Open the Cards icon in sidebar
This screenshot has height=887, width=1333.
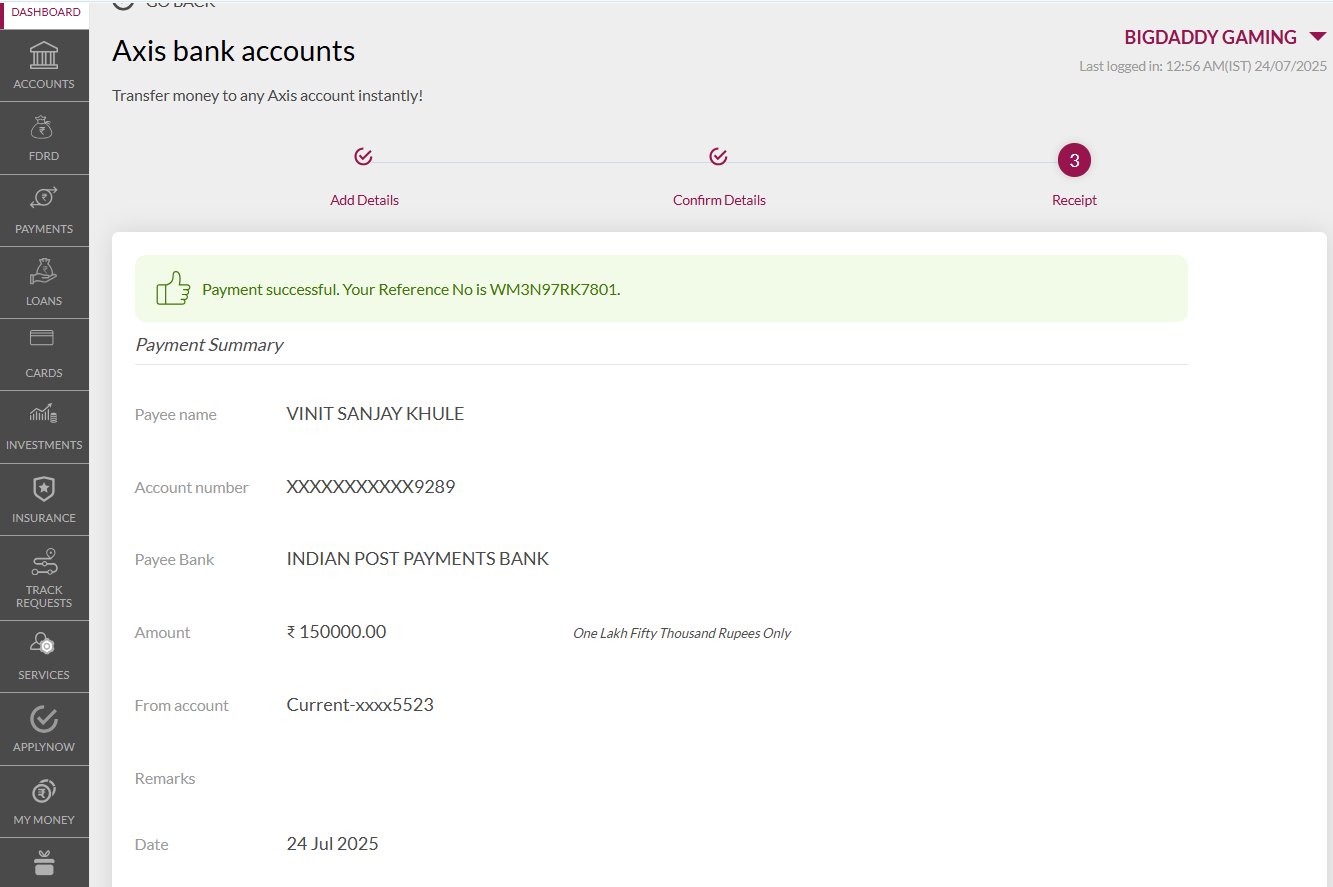point(44,338)
